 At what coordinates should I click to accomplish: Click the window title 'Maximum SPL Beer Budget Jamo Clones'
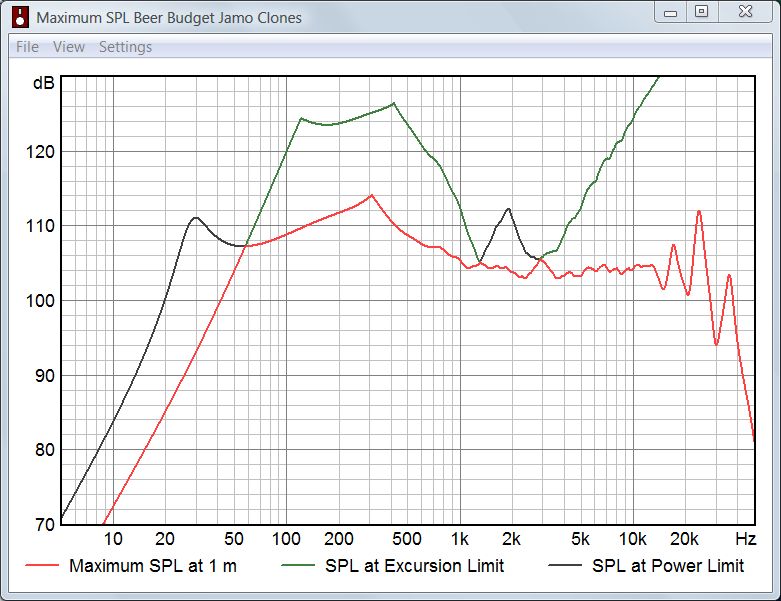169,18
